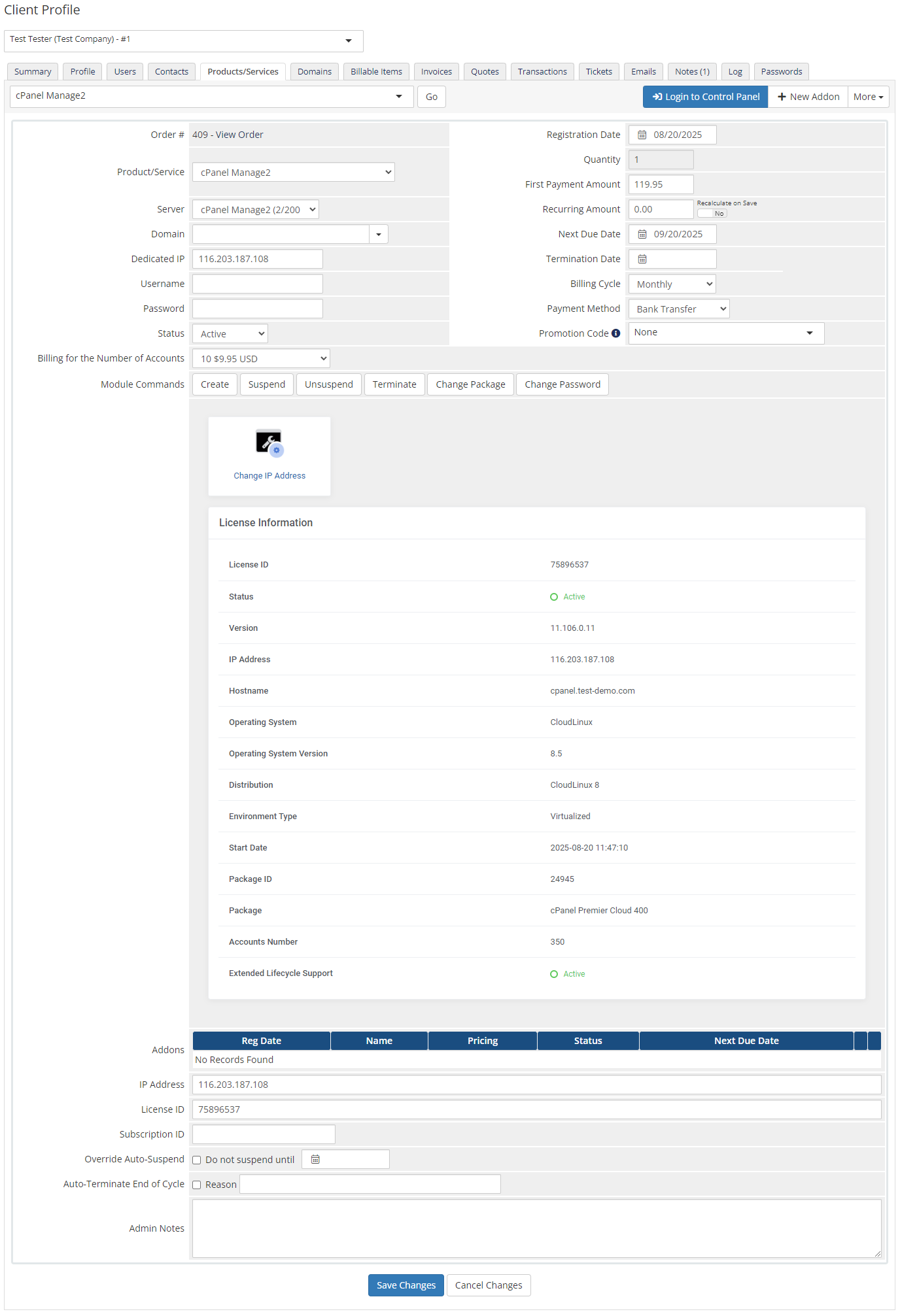Click the Promotion Code info icon

pos(615,333)
